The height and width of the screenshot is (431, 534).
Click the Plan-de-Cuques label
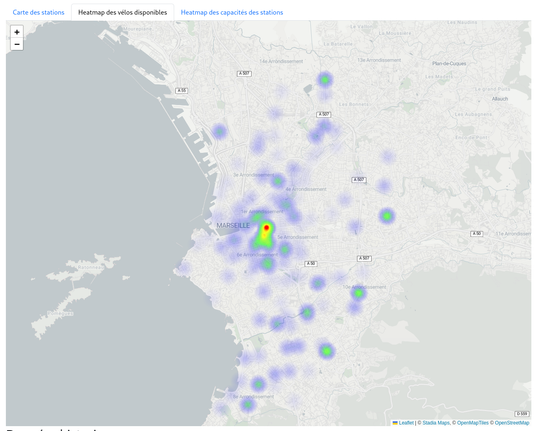coord(449,63)
